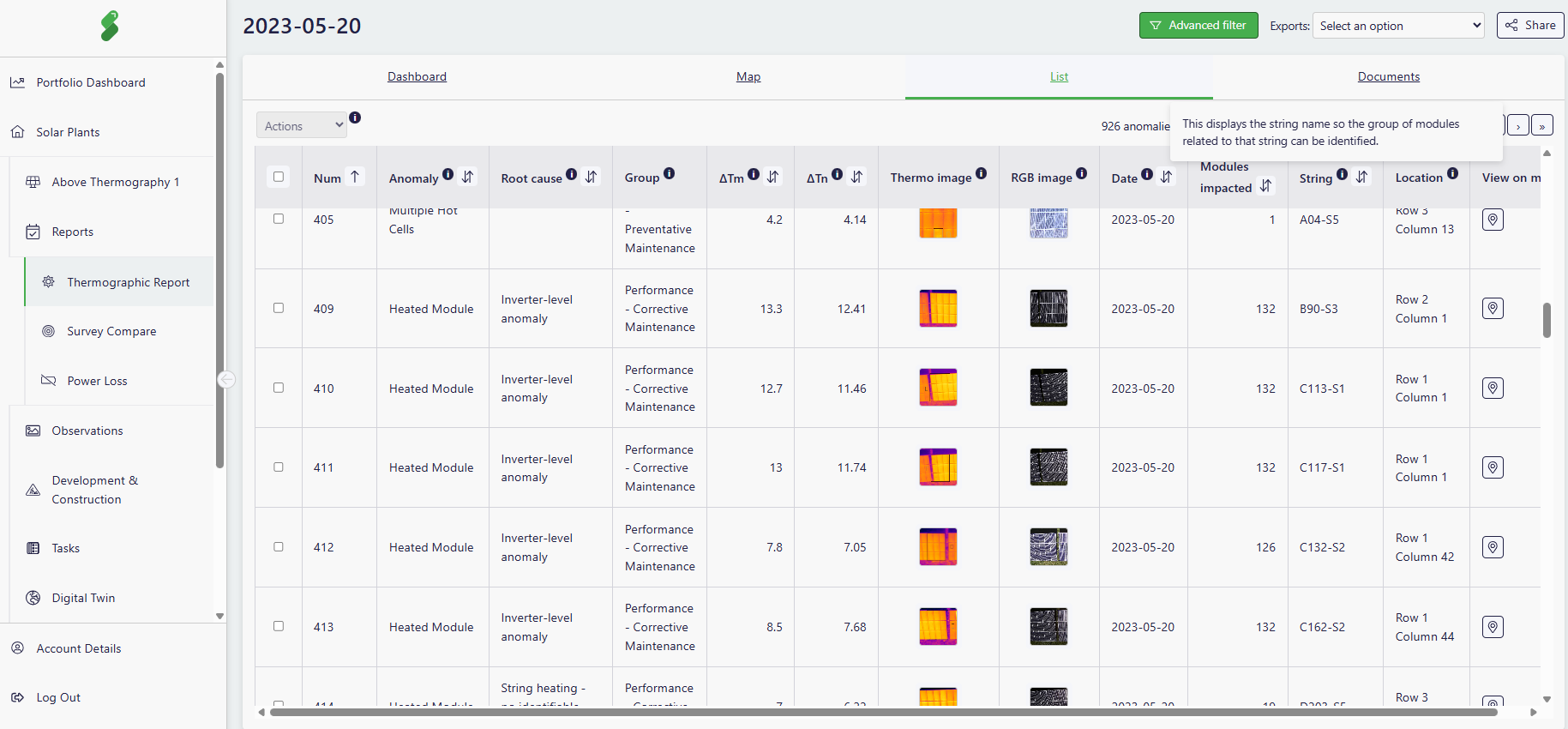
Task: Go to the last page of results
Action: click(1541, 125)
